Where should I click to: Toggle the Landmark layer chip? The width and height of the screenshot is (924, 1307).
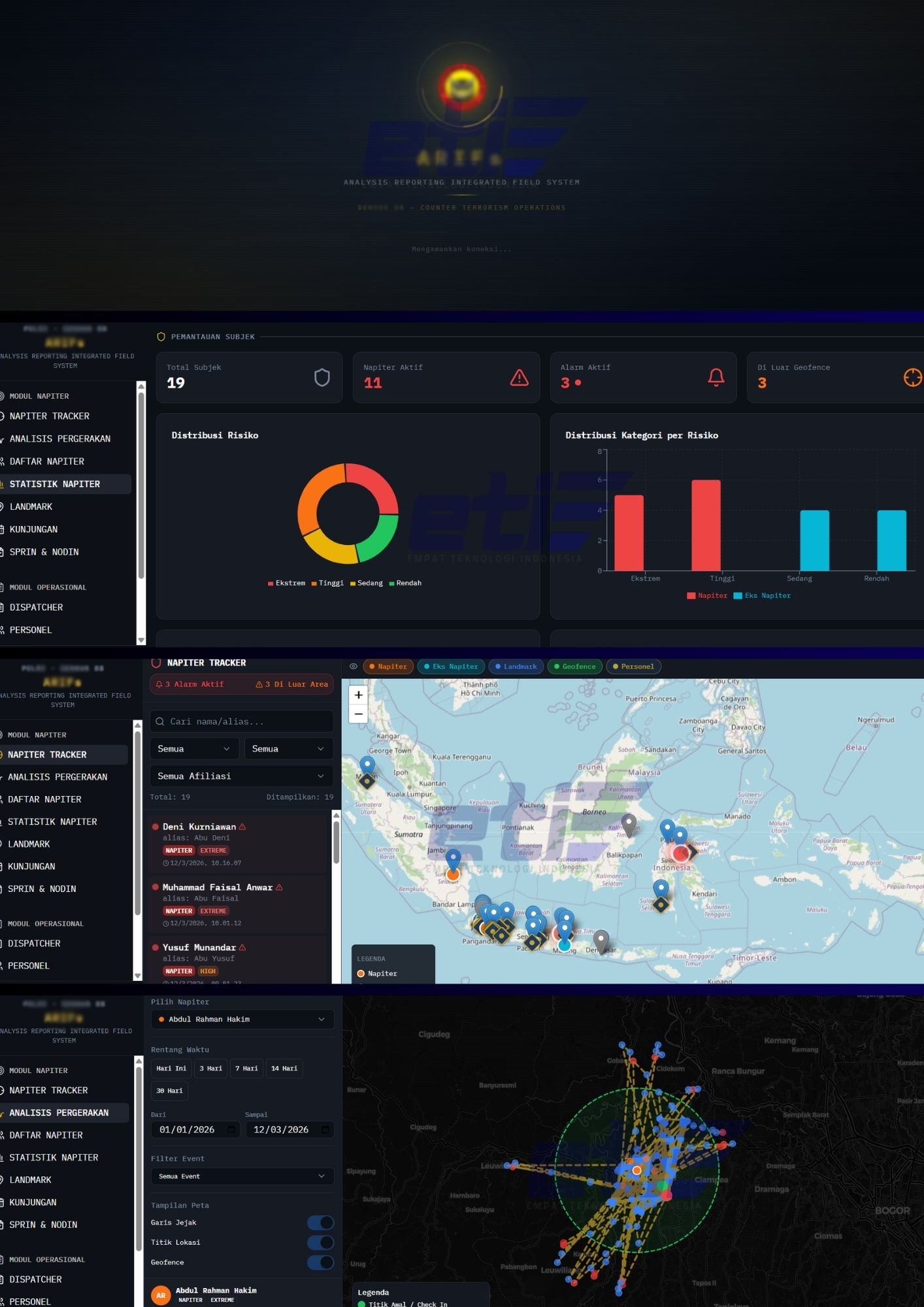coord(516,667)
